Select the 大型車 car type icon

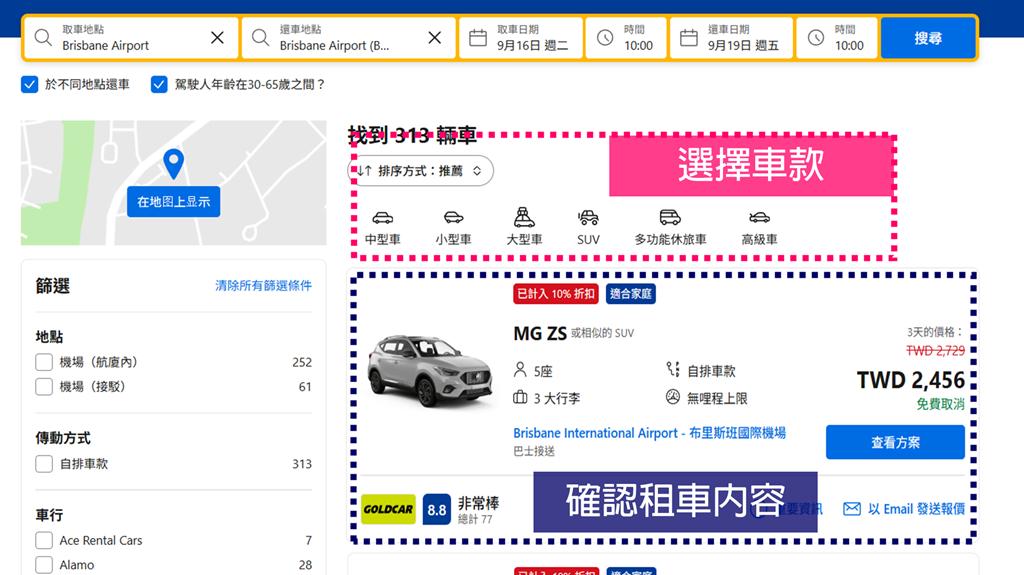point(524,217)
